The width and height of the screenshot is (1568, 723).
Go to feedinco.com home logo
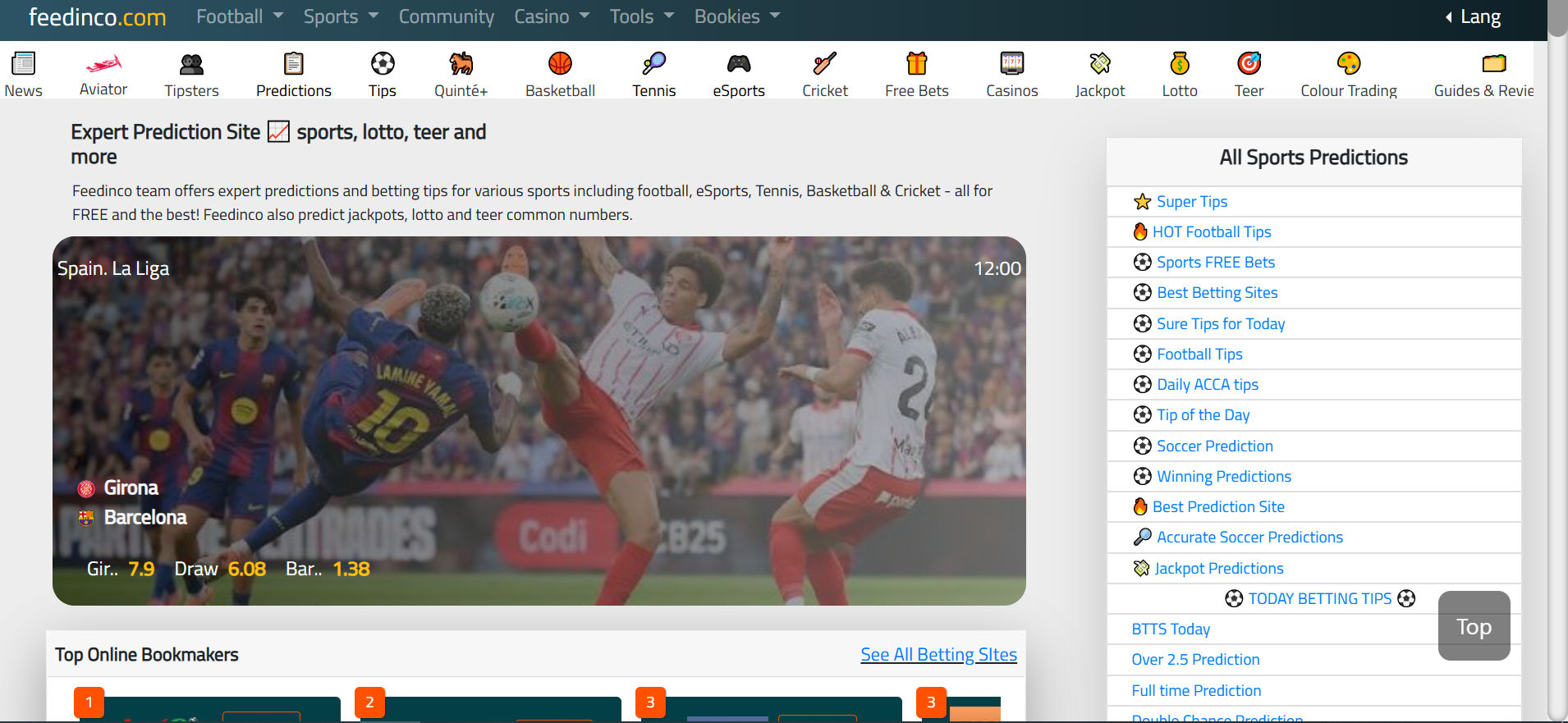point(97,16)
